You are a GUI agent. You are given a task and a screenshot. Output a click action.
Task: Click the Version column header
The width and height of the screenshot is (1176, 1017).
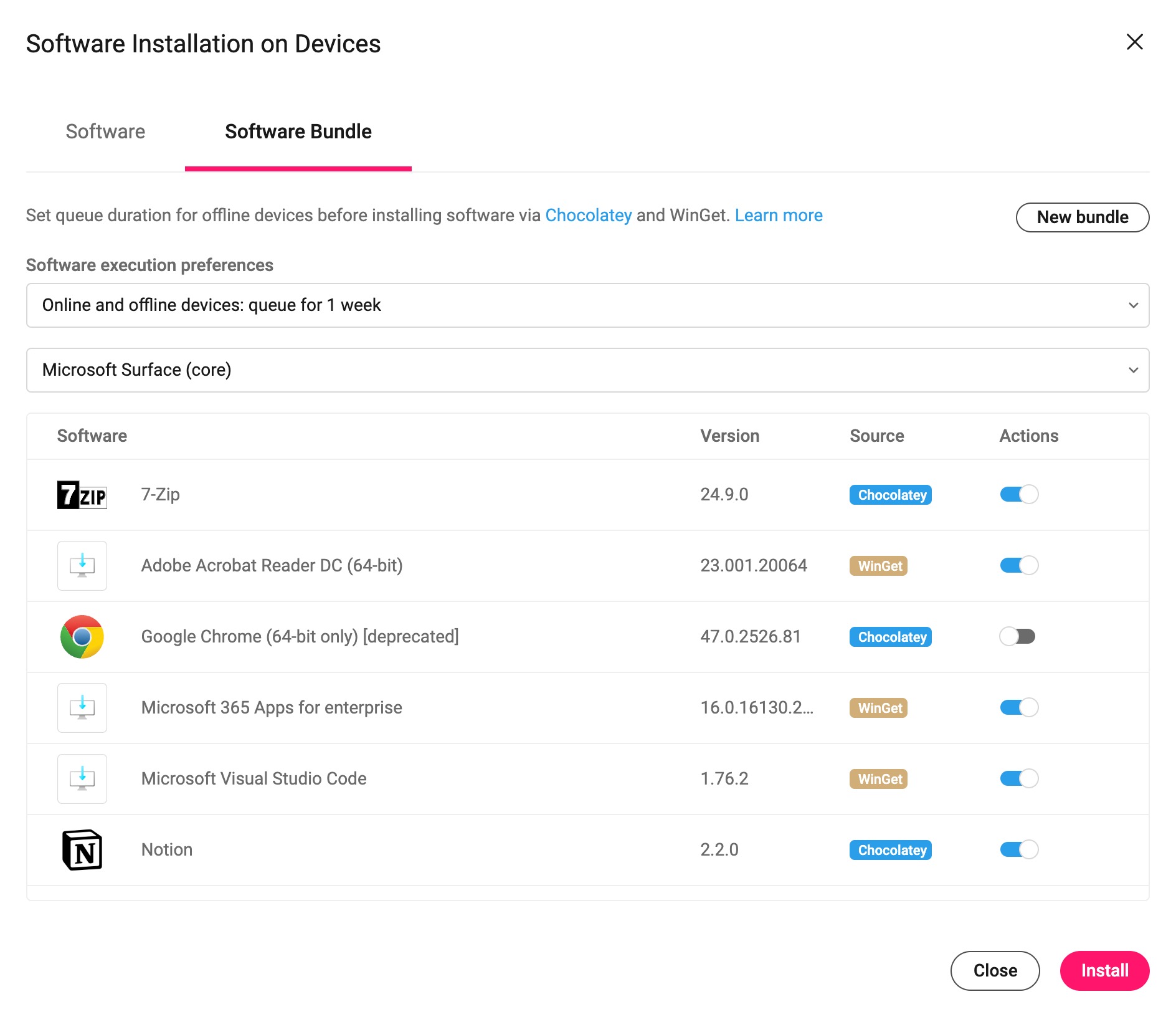(x=730, y=436)
